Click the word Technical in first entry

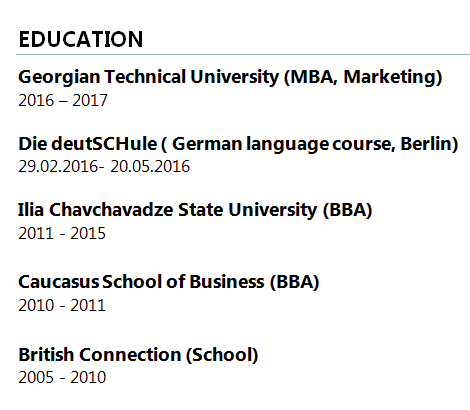point(145,77)
